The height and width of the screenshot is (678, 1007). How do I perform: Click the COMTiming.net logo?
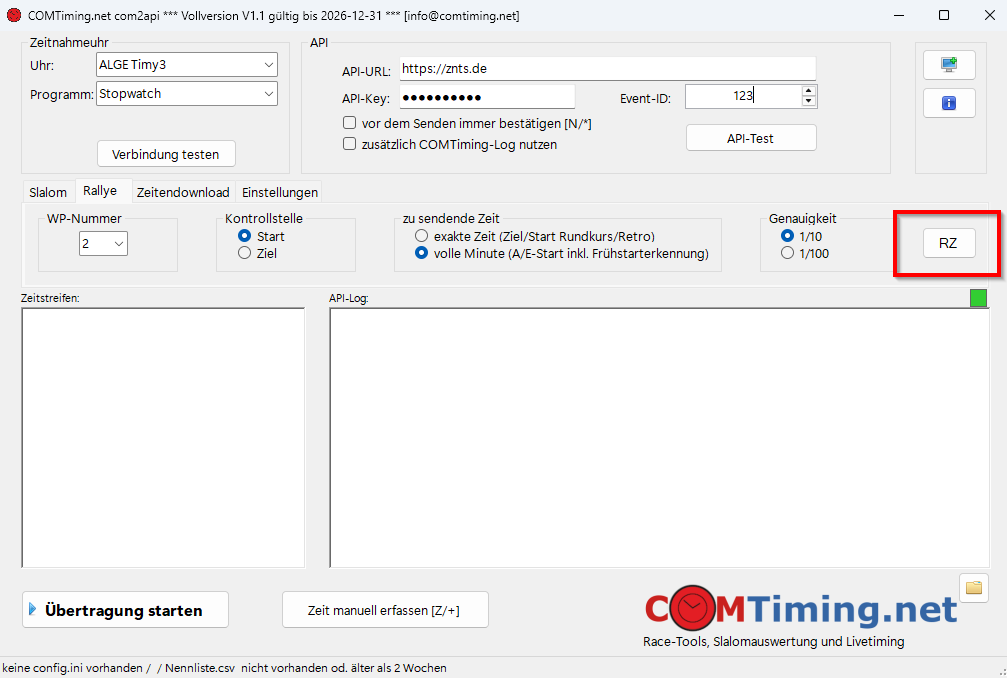click(x=800, y=608)
